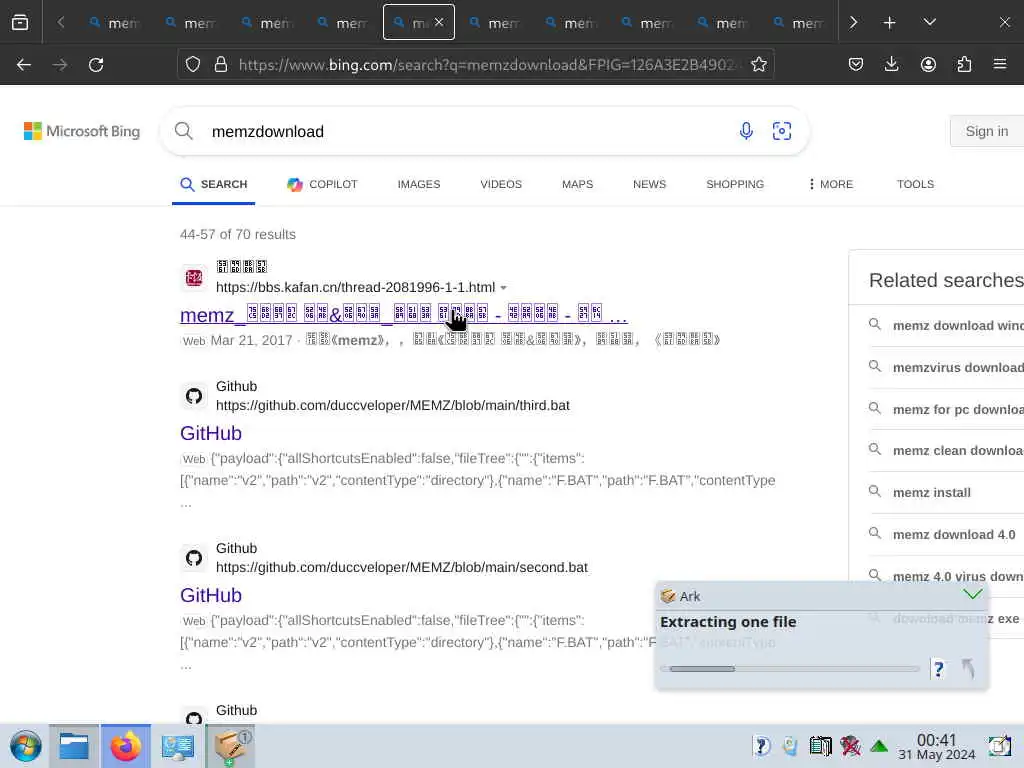Open the start menu orb
The image size is (1024, 768).
[25, 746]
